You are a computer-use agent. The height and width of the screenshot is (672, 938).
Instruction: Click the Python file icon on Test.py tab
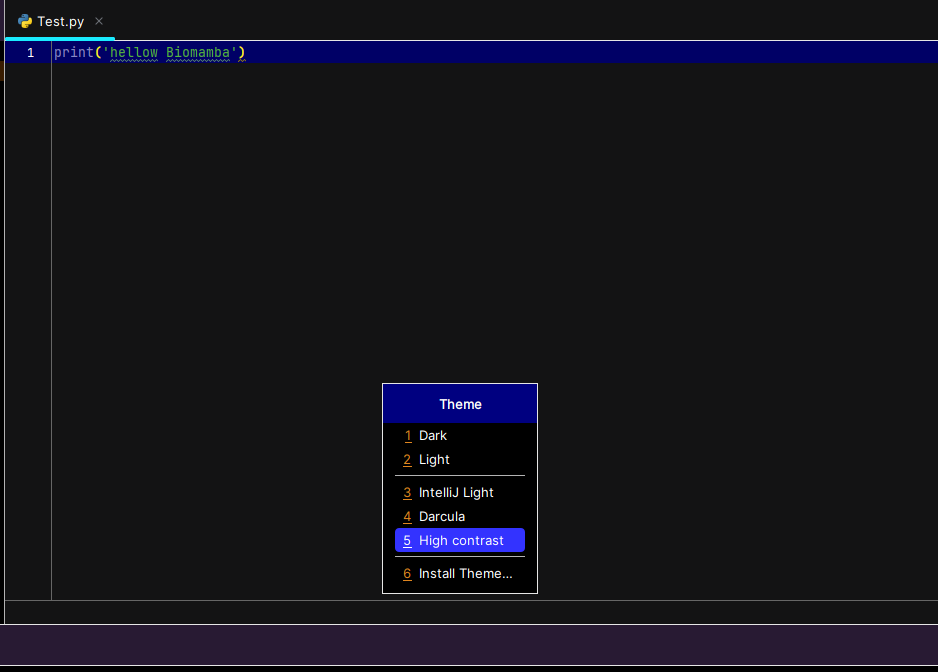pos(25,22)
